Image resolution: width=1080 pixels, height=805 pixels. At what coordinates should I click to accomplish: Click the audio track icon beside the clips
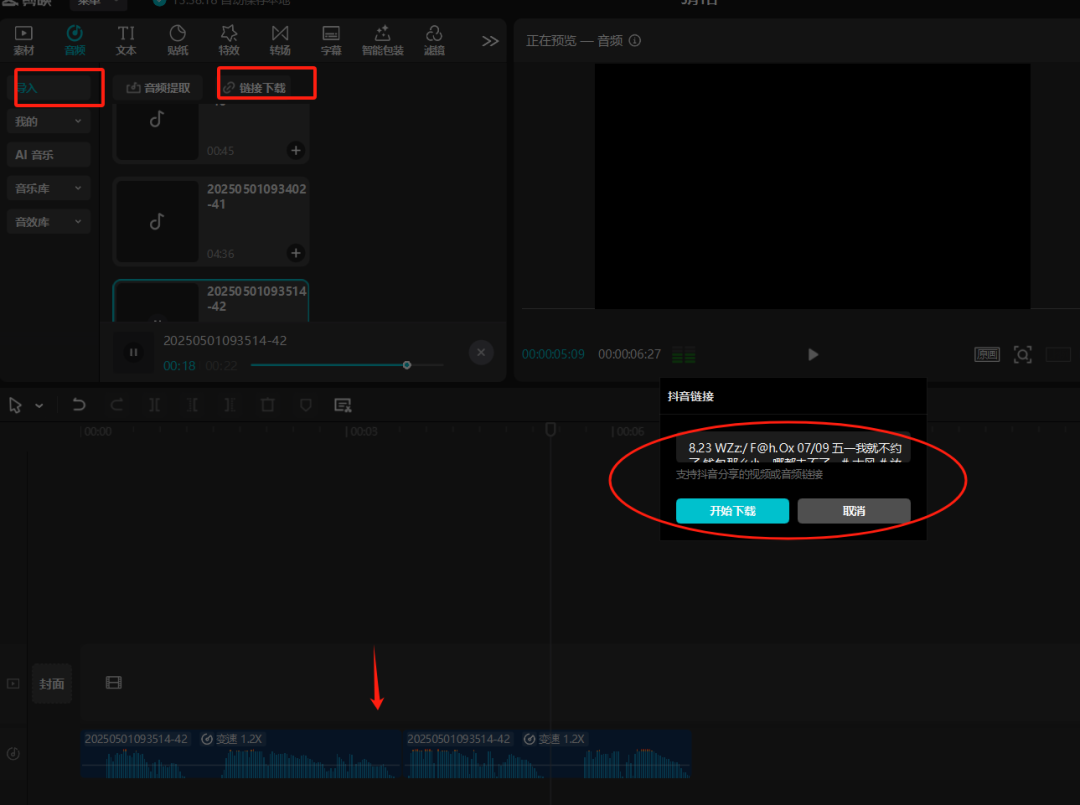click(13, 753)
